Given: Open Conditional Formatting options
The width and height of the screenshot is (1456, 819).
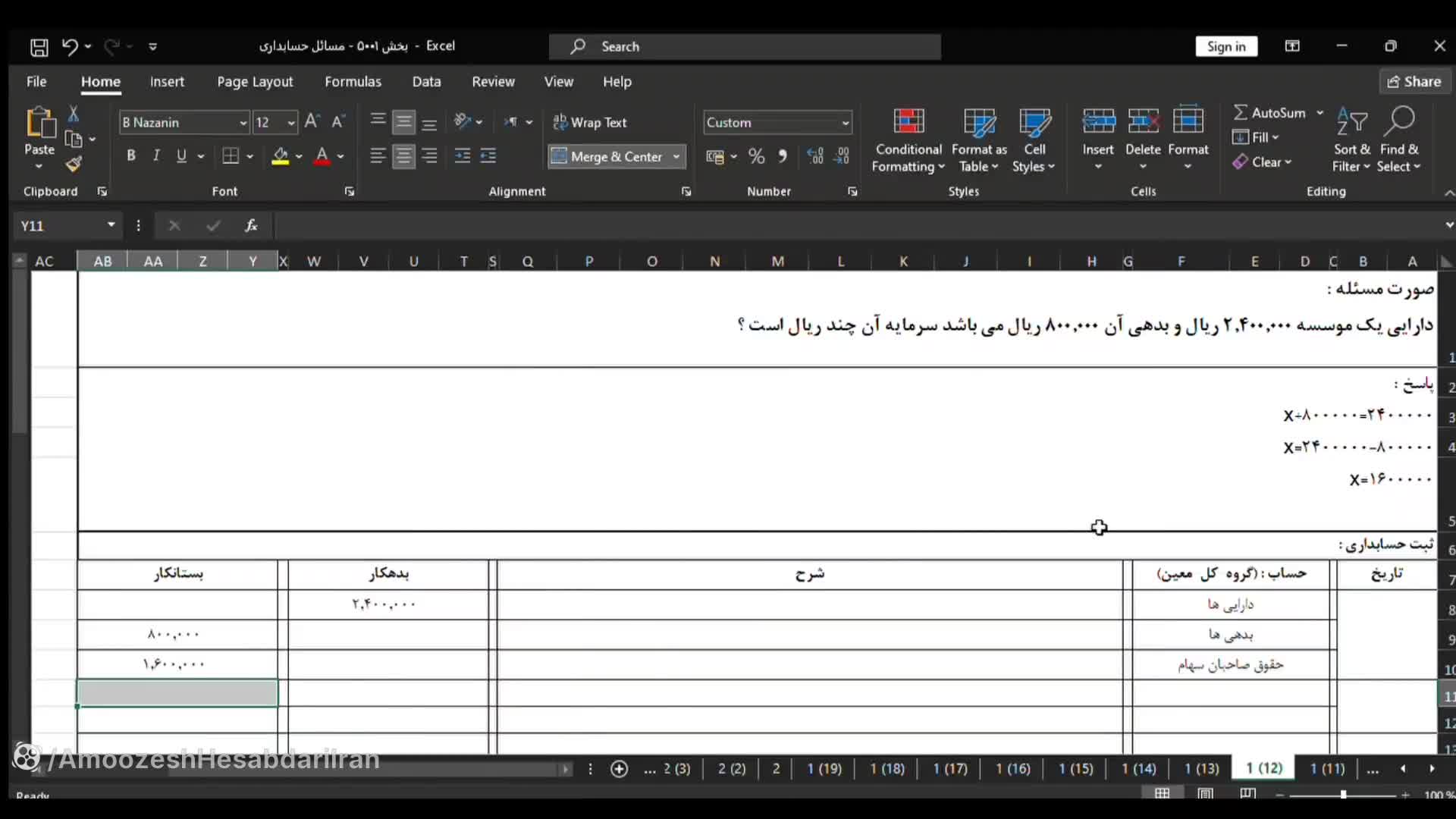Looking at the screenshot, I should tap(908, 139).
